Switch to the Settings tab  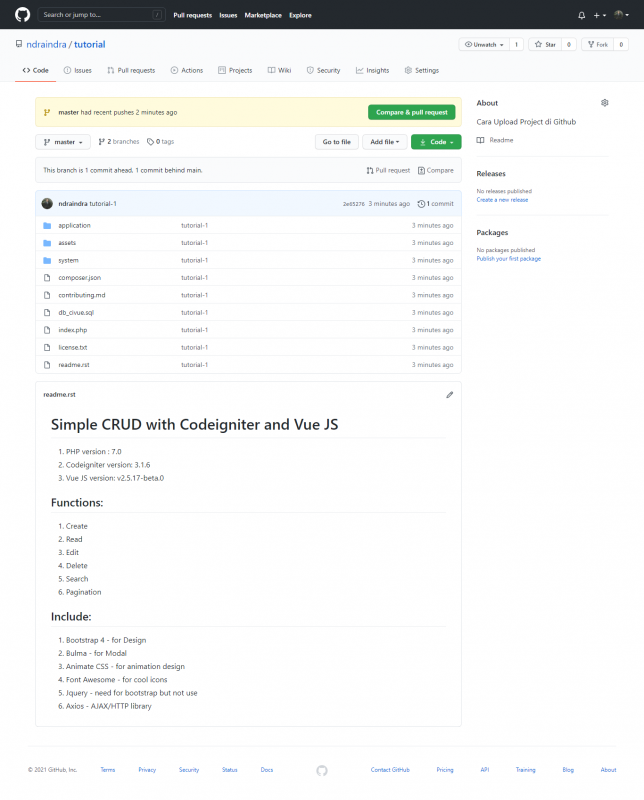(421, 71)
